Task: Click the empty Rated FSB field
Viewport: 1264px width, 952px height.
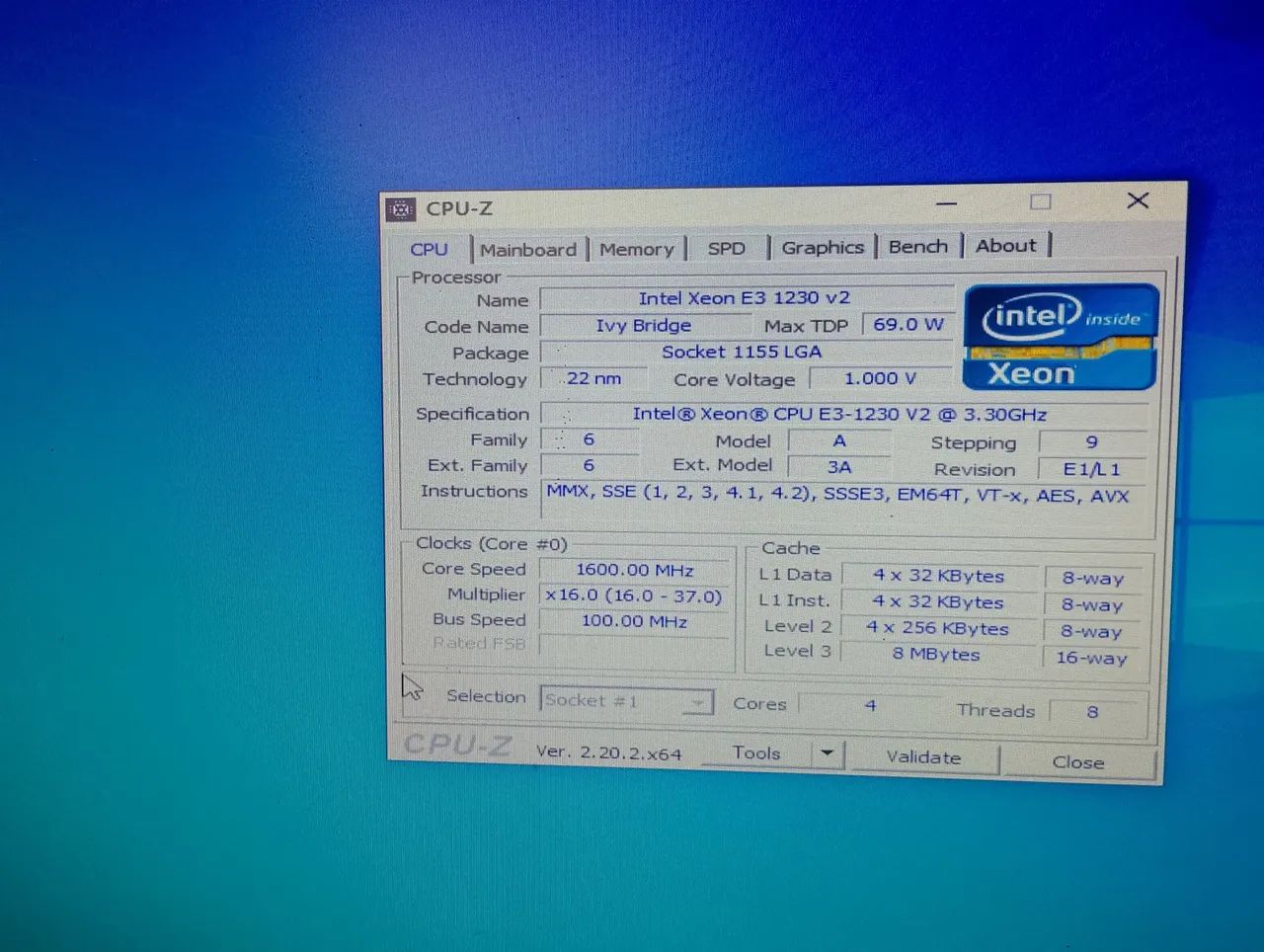Action: point(634,647)
